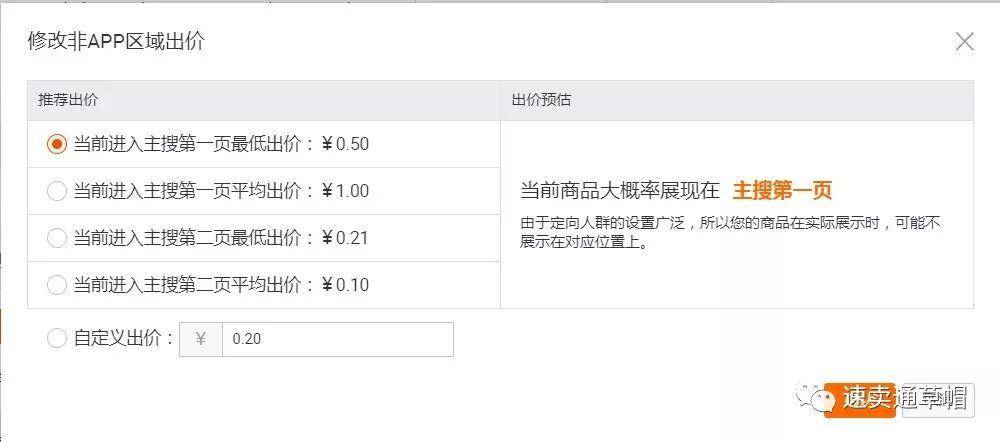Screen dimensions: 1000x442
Task: Click the orange confirm button
Action: pos(859,400)
